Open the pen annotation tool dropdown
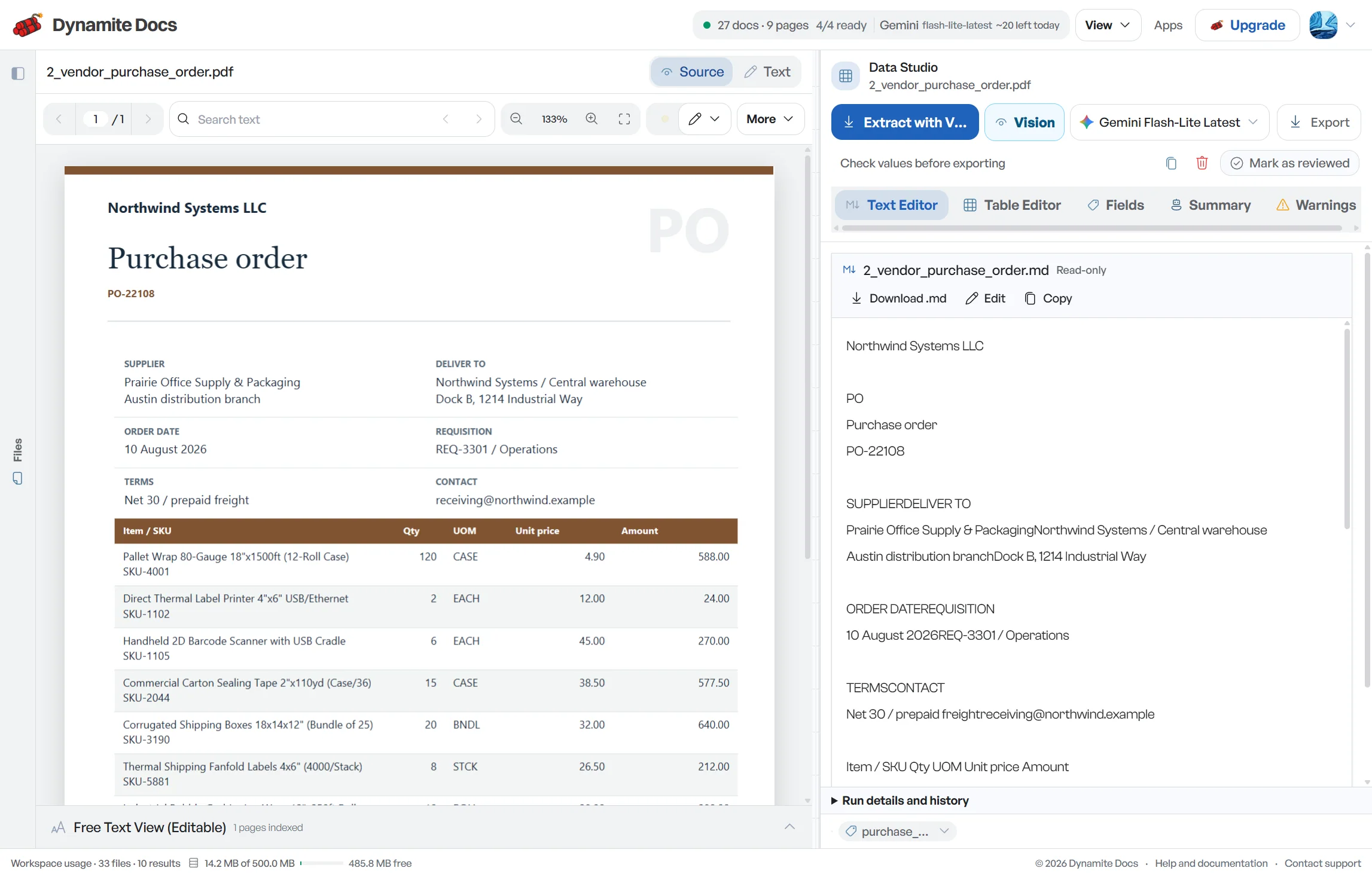 click(705, 119)
